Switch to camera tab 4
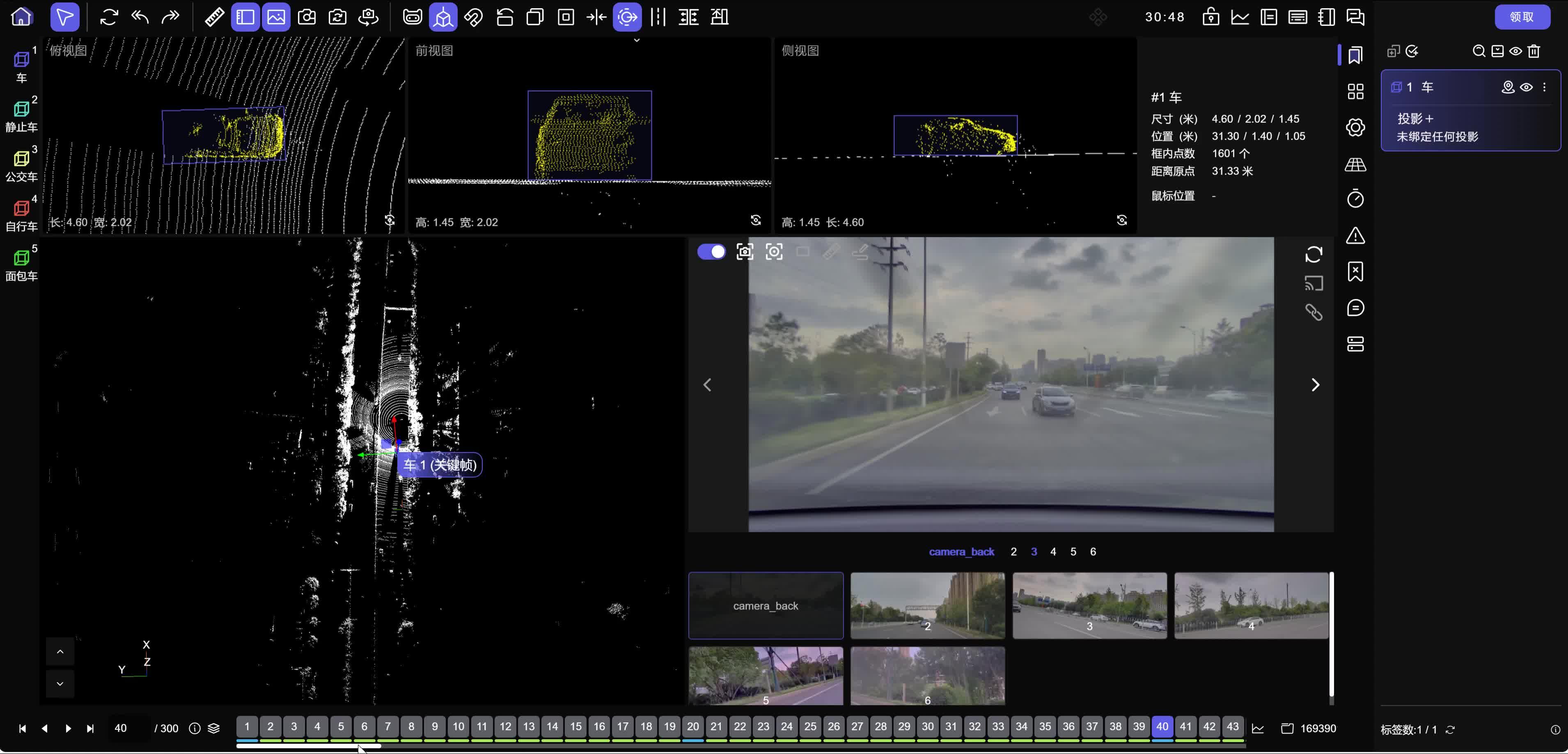This screenshot has width=1568, height=754. (x=1053, y=552)
